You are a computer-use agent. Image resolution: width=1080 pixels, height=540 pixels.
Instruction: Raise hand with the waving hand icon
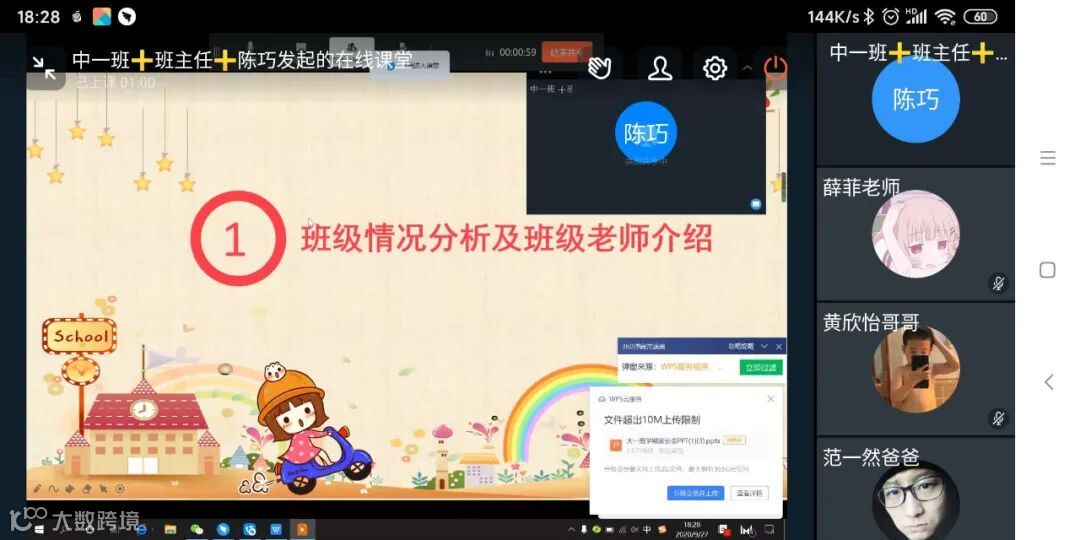599,68
